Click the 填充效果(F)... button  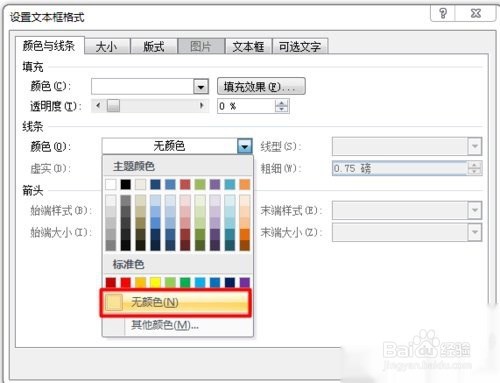[261, 87]
